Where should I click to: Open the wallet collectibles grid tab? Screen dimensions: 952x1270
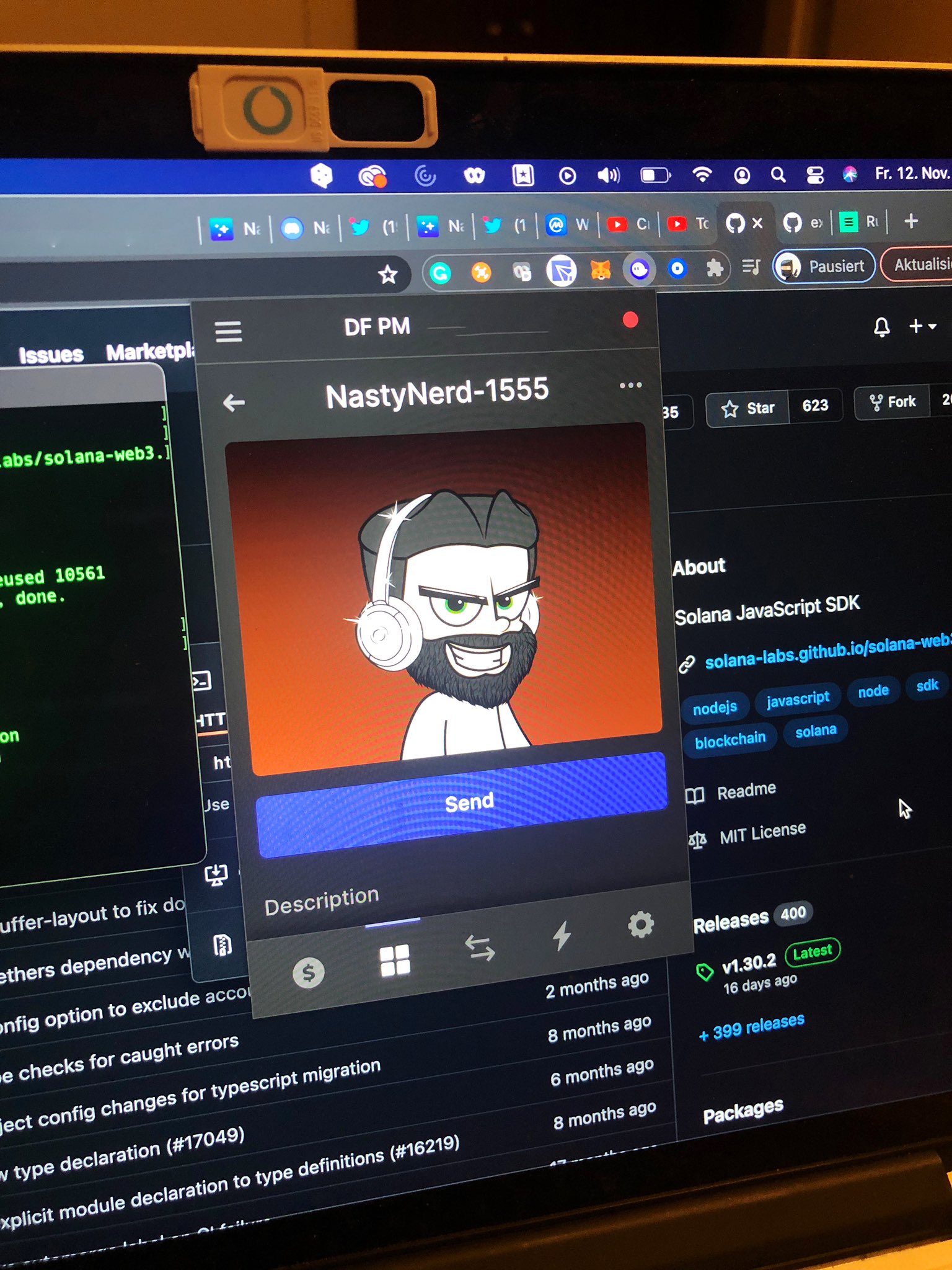(x=395, y=960)
